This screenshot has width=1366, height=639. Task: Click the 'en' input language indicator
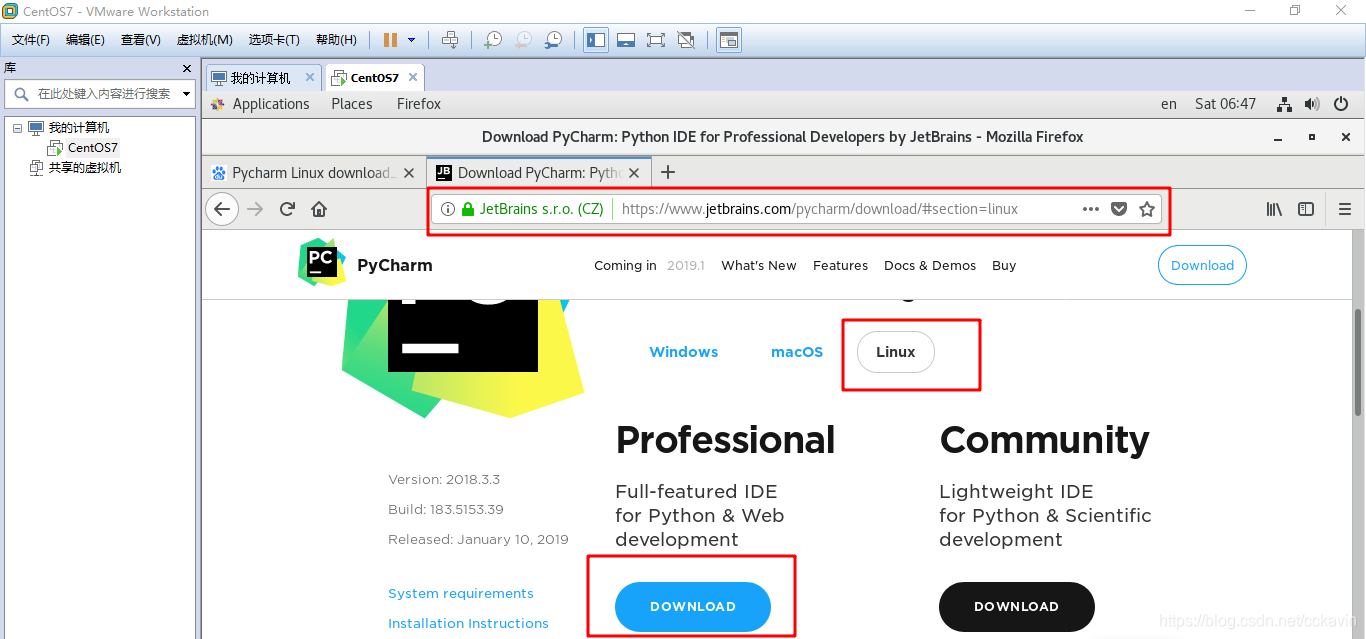[x=1169, y=104]
